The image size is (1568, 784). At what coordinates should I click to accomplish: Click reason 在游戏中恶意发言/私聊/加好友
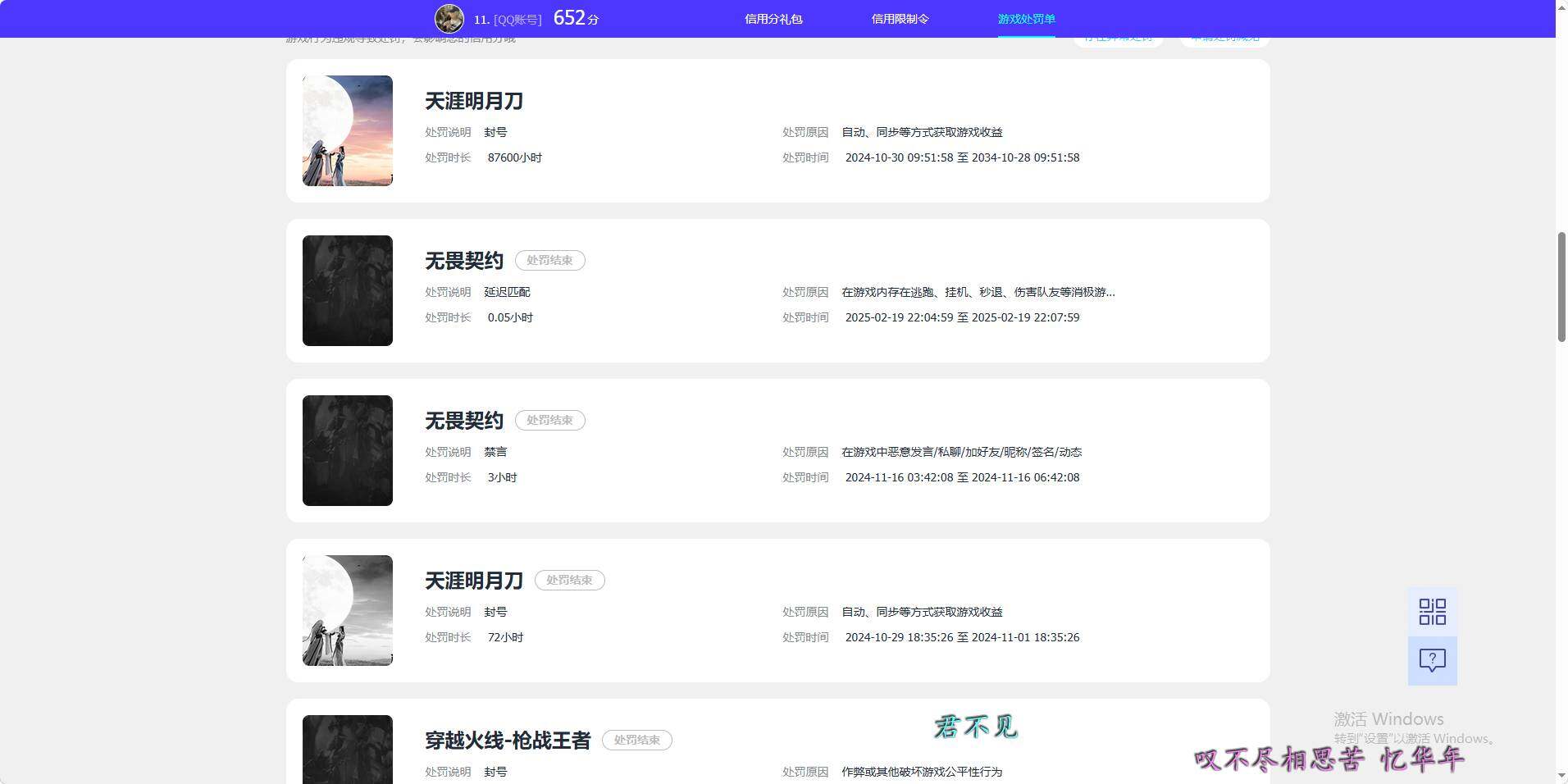(x=961, y=452)
